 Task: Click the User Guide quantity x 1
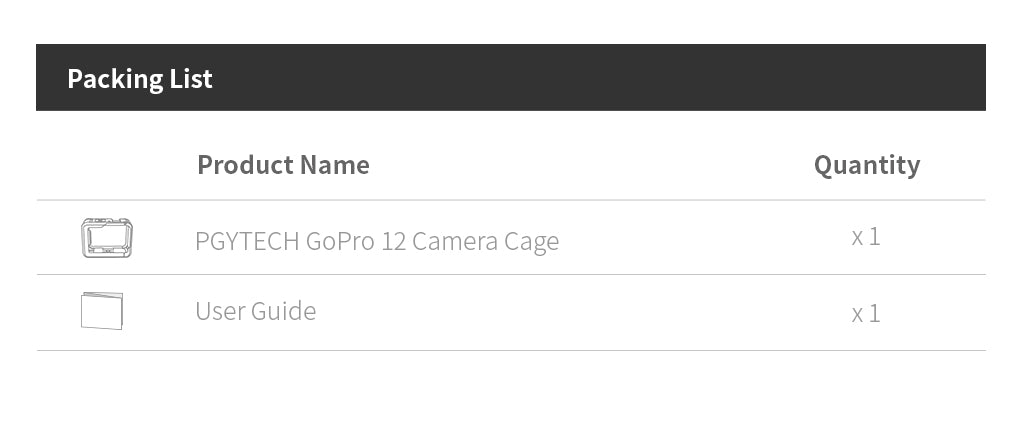(x=866, y=314)
